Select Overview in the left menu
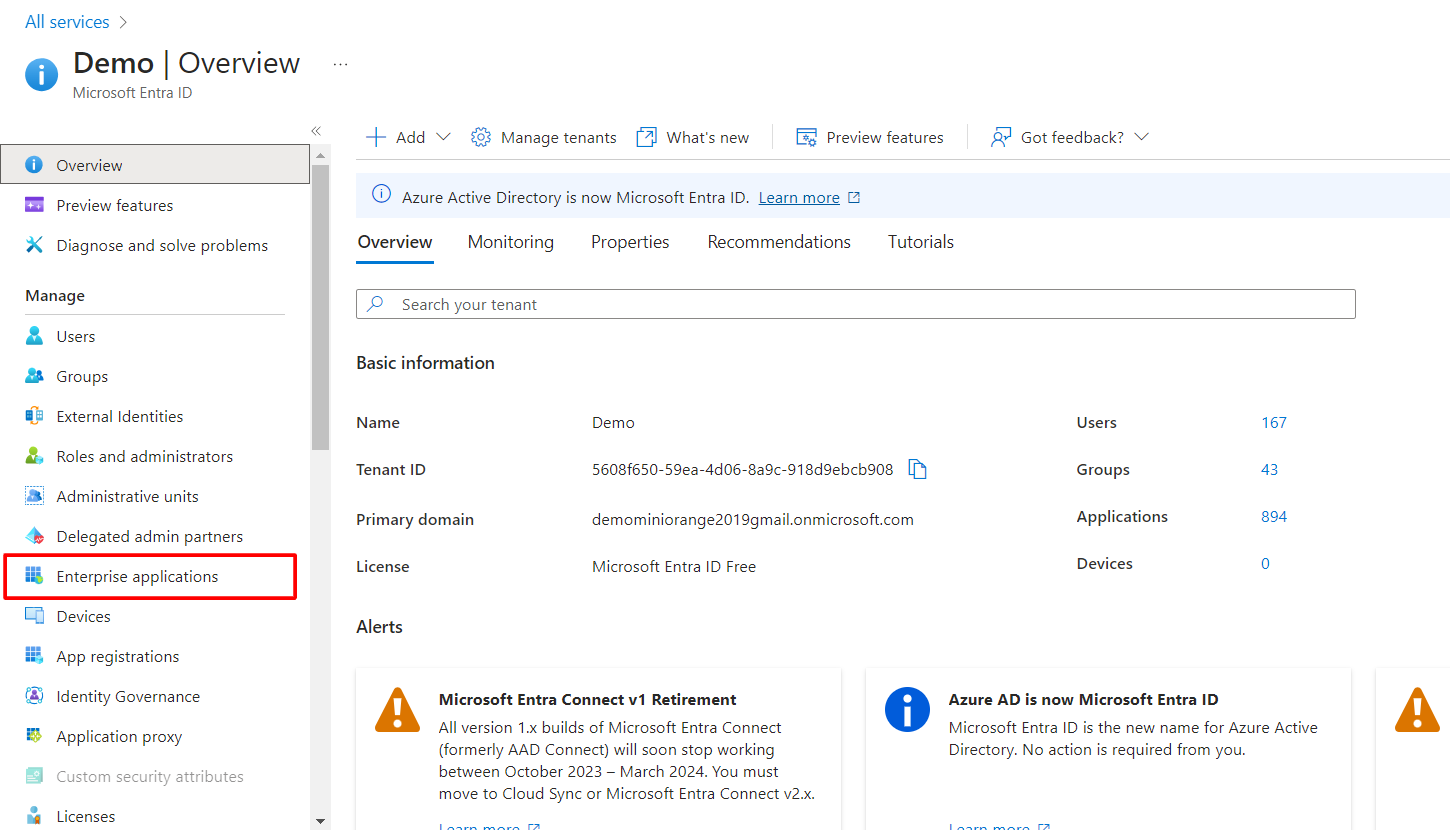The image size is (1450, 830). 155,165
